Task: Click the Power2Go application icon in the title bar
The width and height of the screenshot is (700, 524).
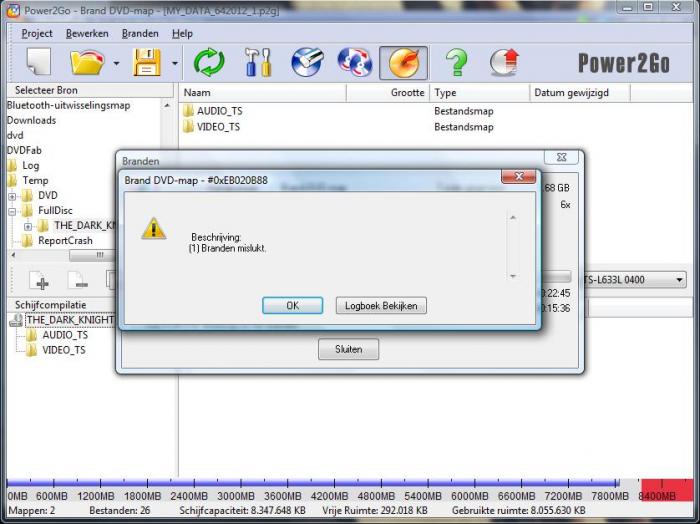Action: click(x=14, y=10)
